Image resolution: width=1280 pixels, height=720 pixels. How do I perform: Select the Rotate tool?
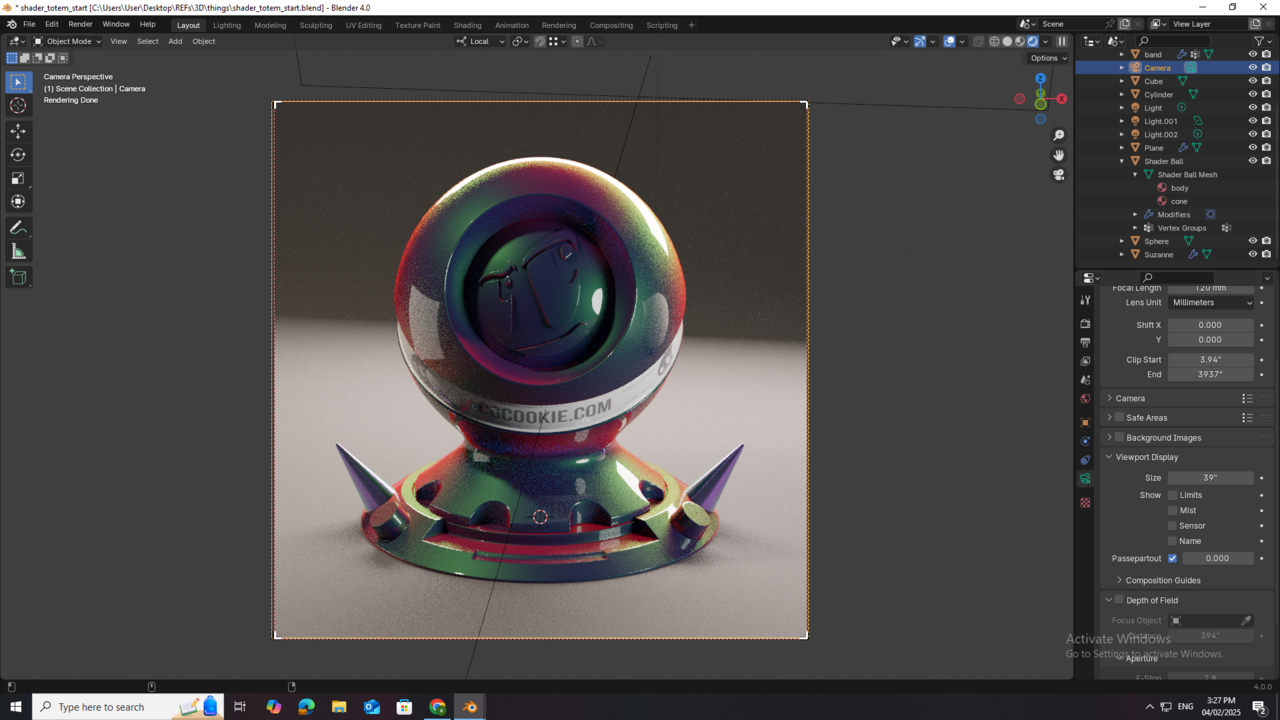[18, 155]
